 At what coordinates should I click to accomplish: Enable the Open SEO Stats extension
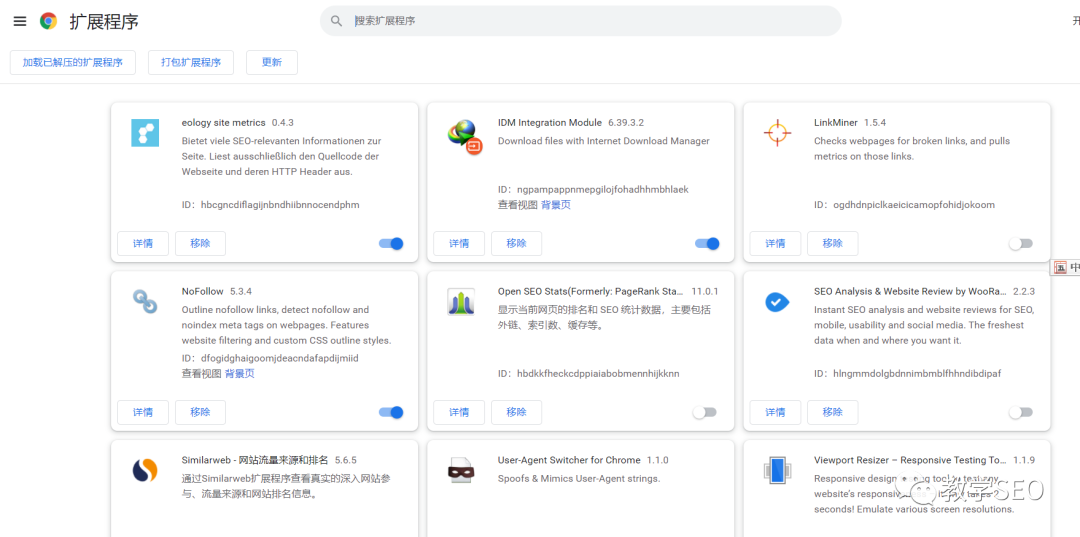pyautogui.click(x=705, y=412)
